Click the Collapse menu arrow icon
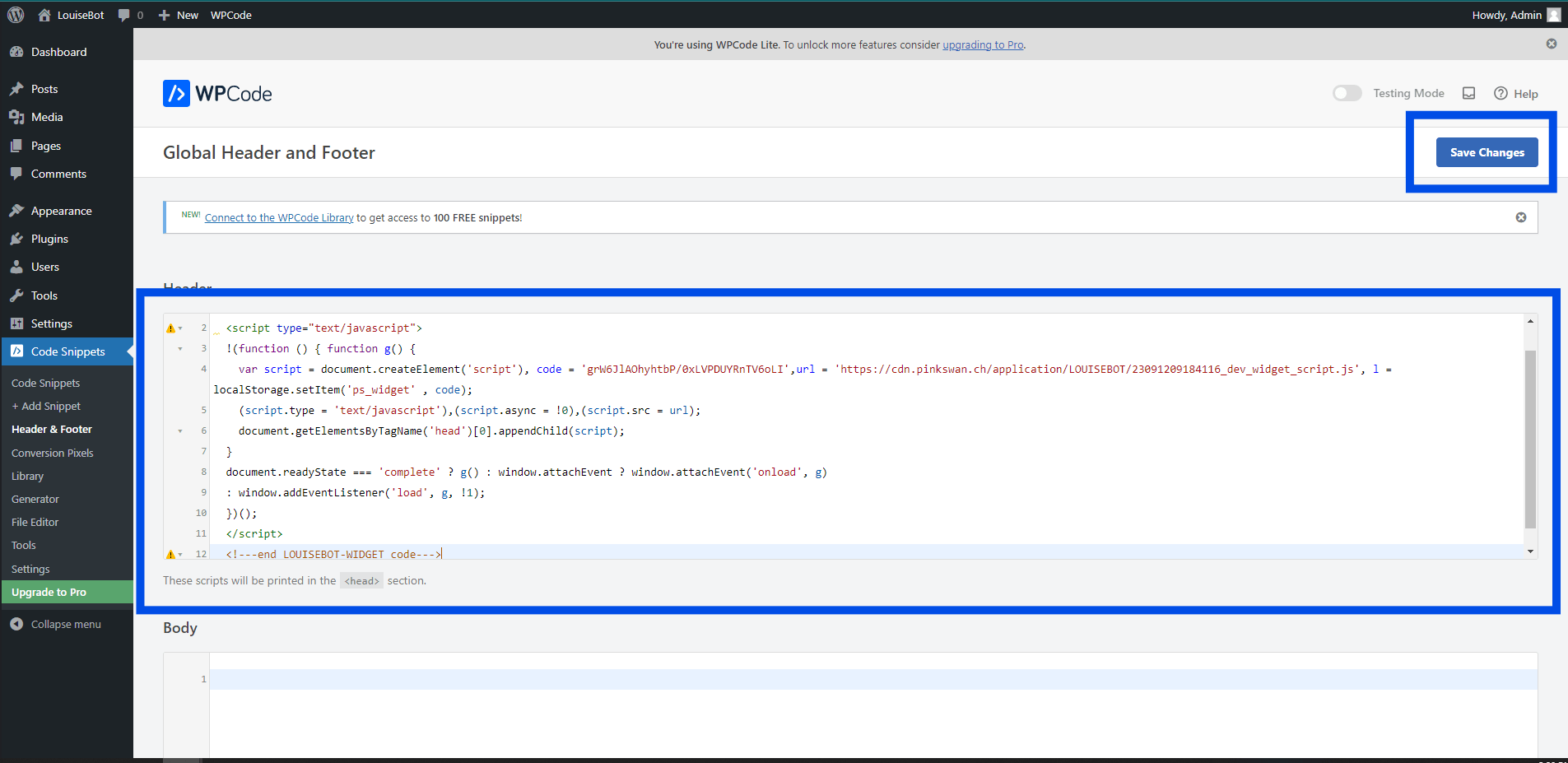This screenshot has width=1568, height=763. [x=16, y=624]
